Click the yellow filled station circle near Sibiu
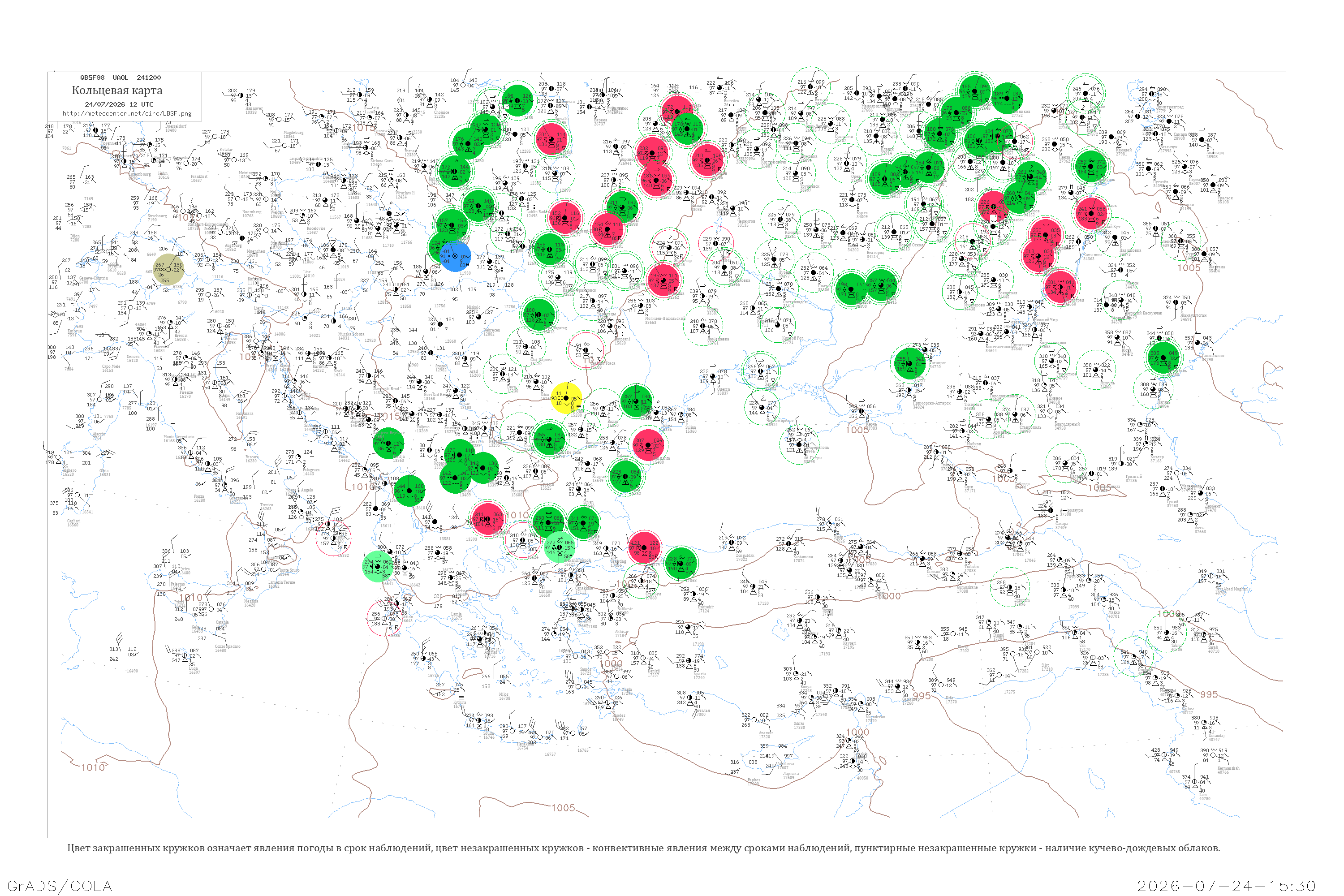 [566, 398]
